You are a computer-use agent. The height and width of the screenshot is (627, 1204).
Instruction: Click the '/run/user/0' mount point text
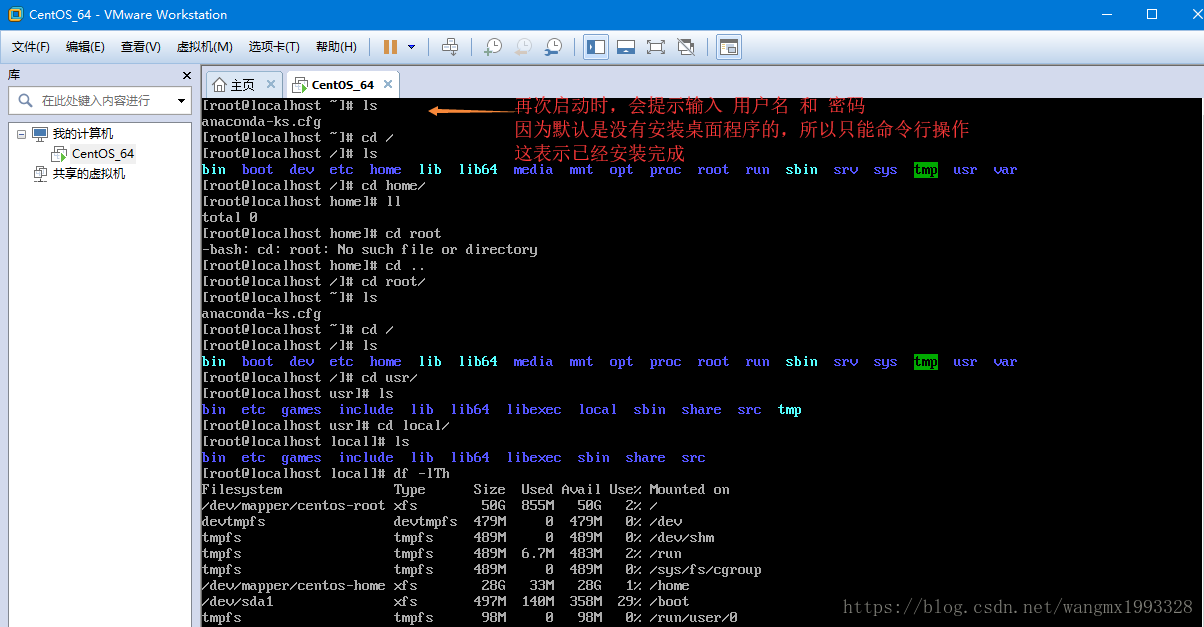coord(693,618)
